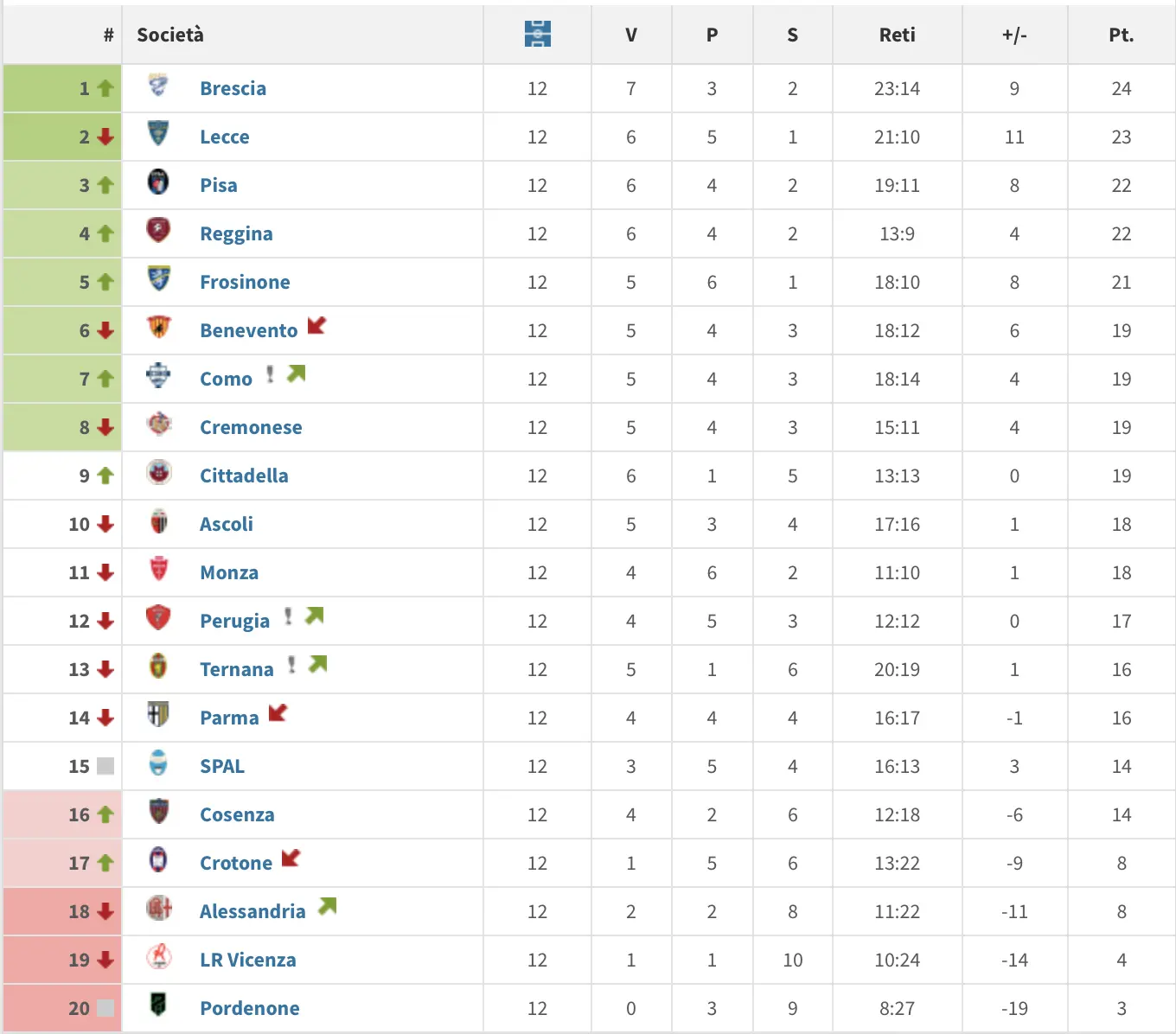Image resolution: width=1176 pixels, height=1034 pixels.
Task: Open the Cittadella team link
Action: pos(244,476)
